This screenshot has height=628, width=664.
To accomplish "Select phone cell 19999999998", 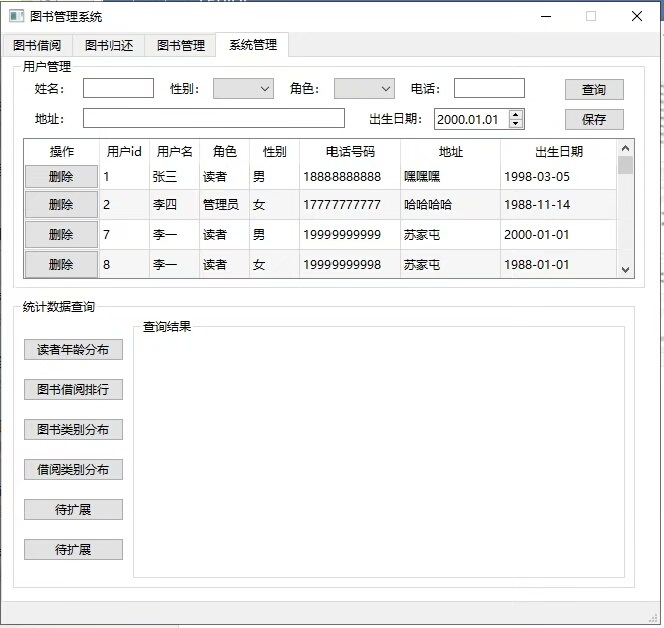I will [x=350, y=265].
